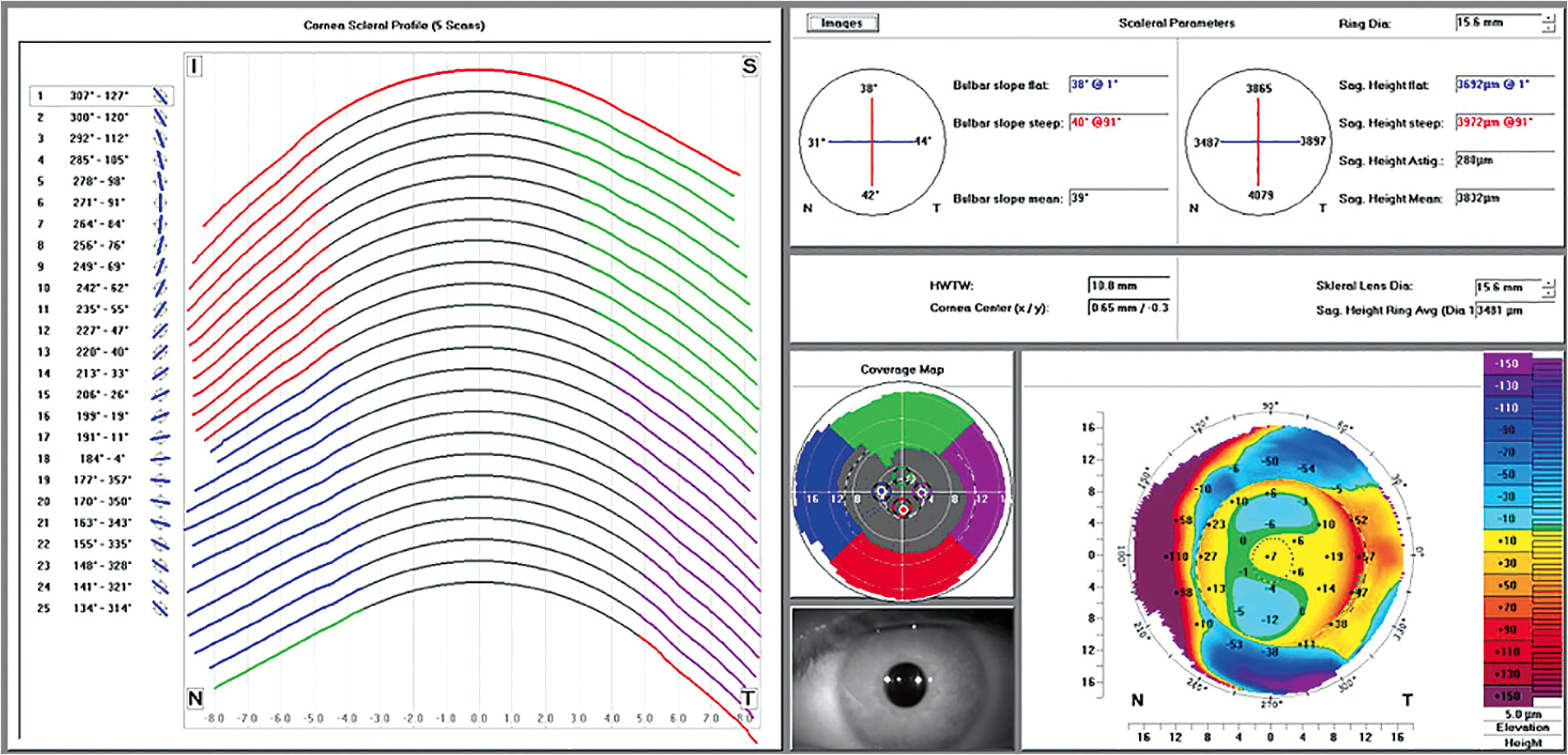The width and height of the screenshot is (1568, 755).
Task: Click the meridian icon for scan 3 (292° - 112°)
Action: (161, 139)
